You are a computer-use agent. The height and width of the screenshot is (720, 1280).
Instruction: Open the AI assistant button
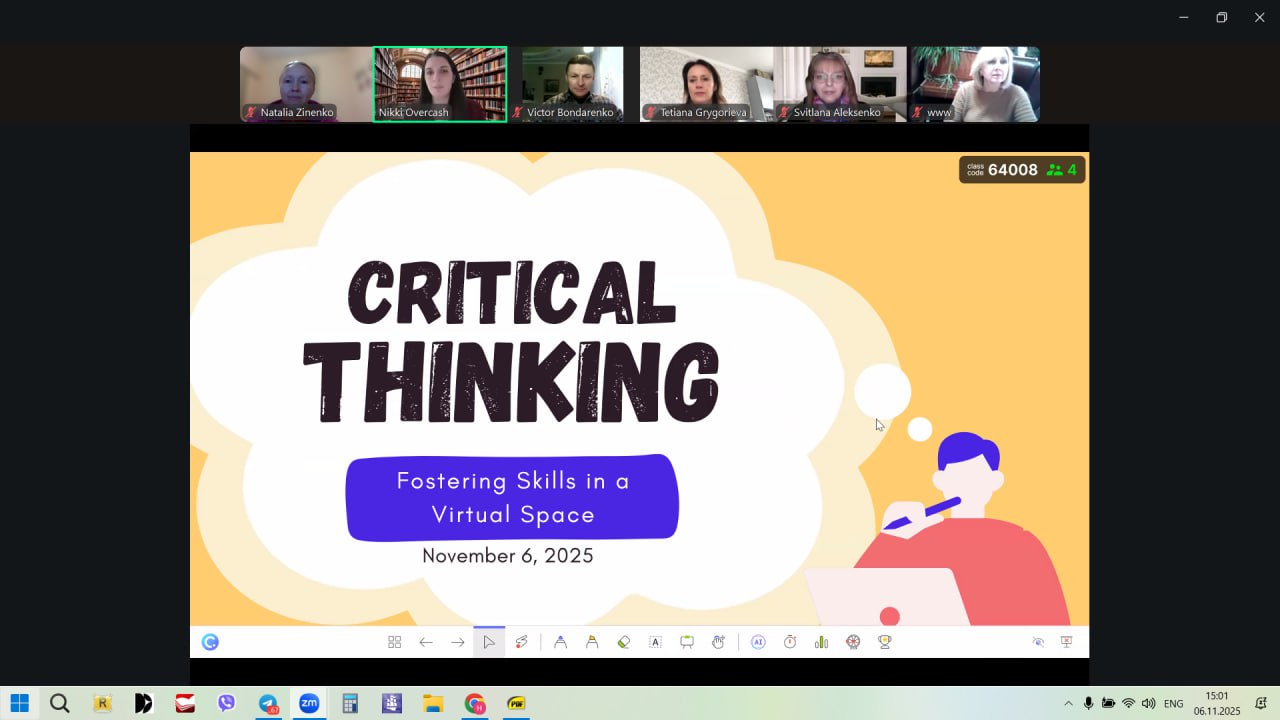pos(758,642)
